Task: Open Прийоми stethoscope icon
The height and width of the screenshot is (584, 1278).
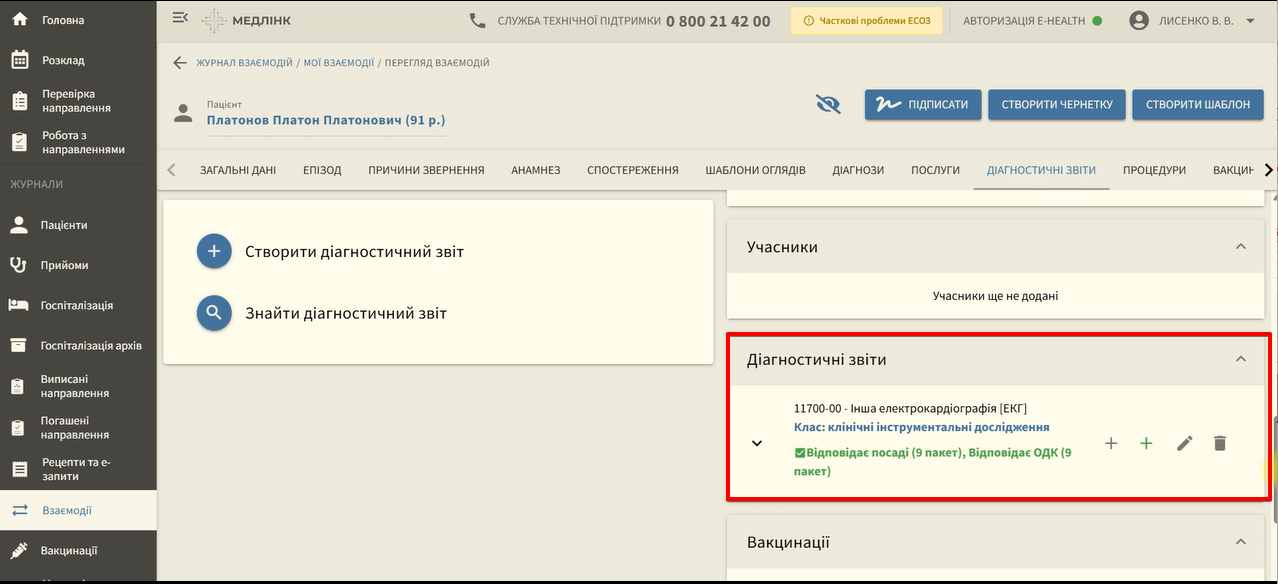Action: [19, 265]
